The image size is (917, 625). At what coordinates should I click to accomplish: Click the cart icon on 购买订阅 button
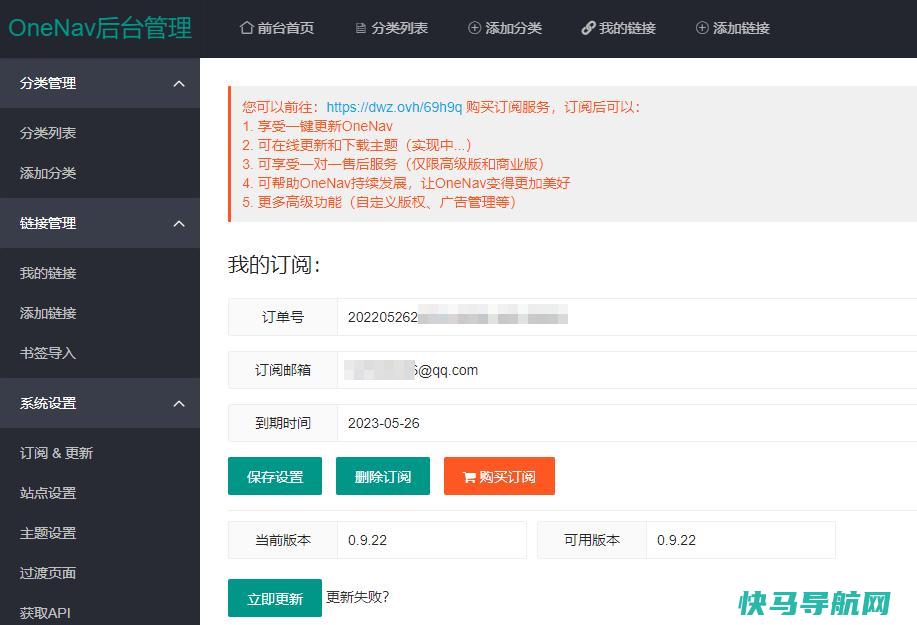469,477
